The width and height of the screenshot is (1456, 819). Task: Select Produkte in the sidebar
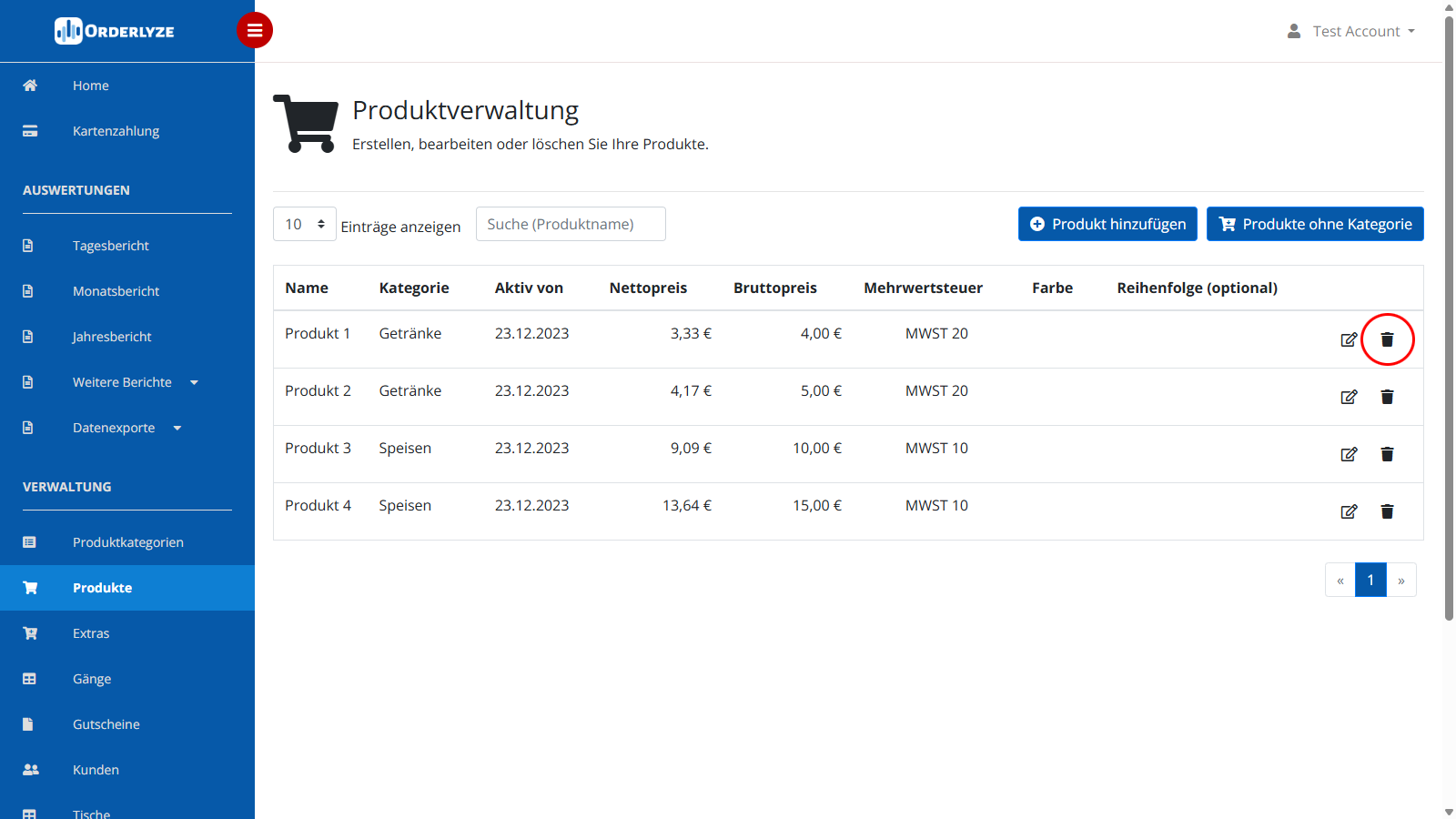coord(127,588)
